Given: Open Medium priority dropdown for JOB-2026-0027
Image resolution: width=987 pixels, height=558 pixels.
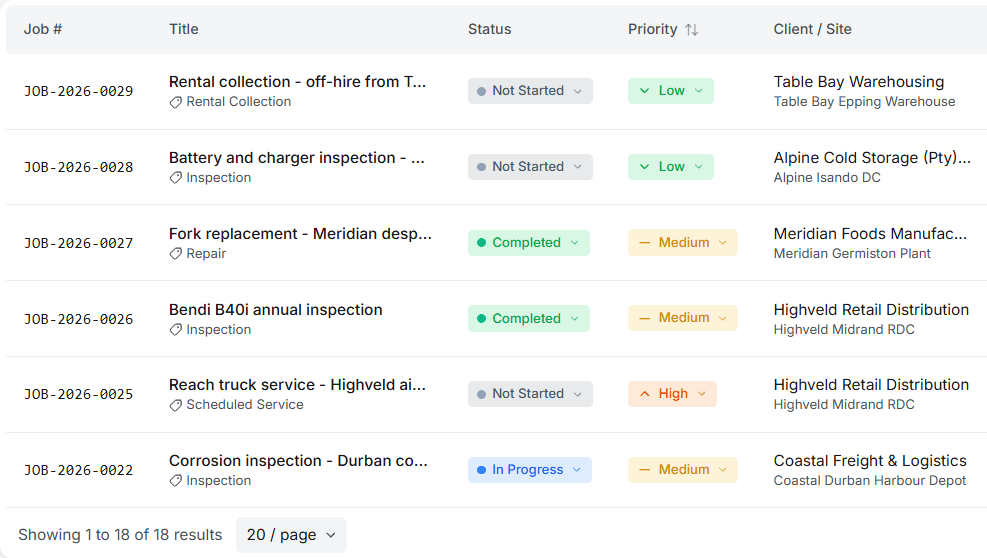Looking at the screenshot, I should pyautogui.click(x=682, y=242).
